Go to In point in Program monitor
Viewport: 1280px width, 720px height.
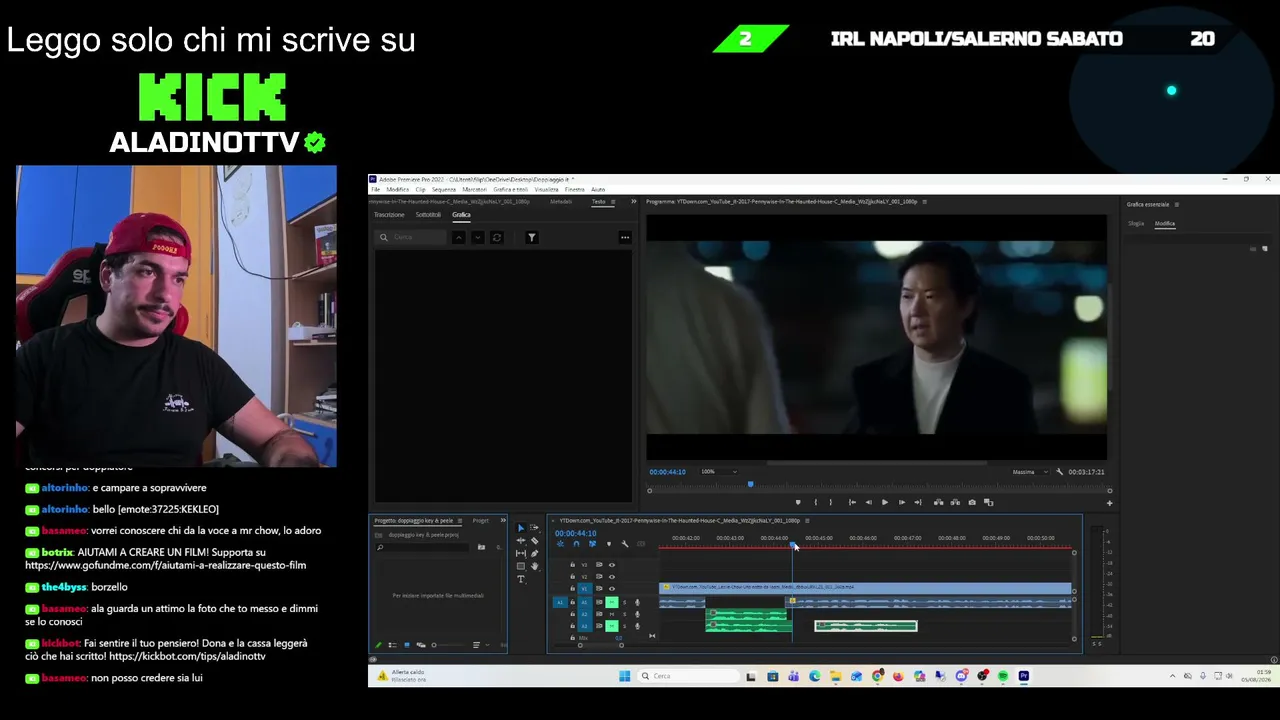[x=851, y=502]
